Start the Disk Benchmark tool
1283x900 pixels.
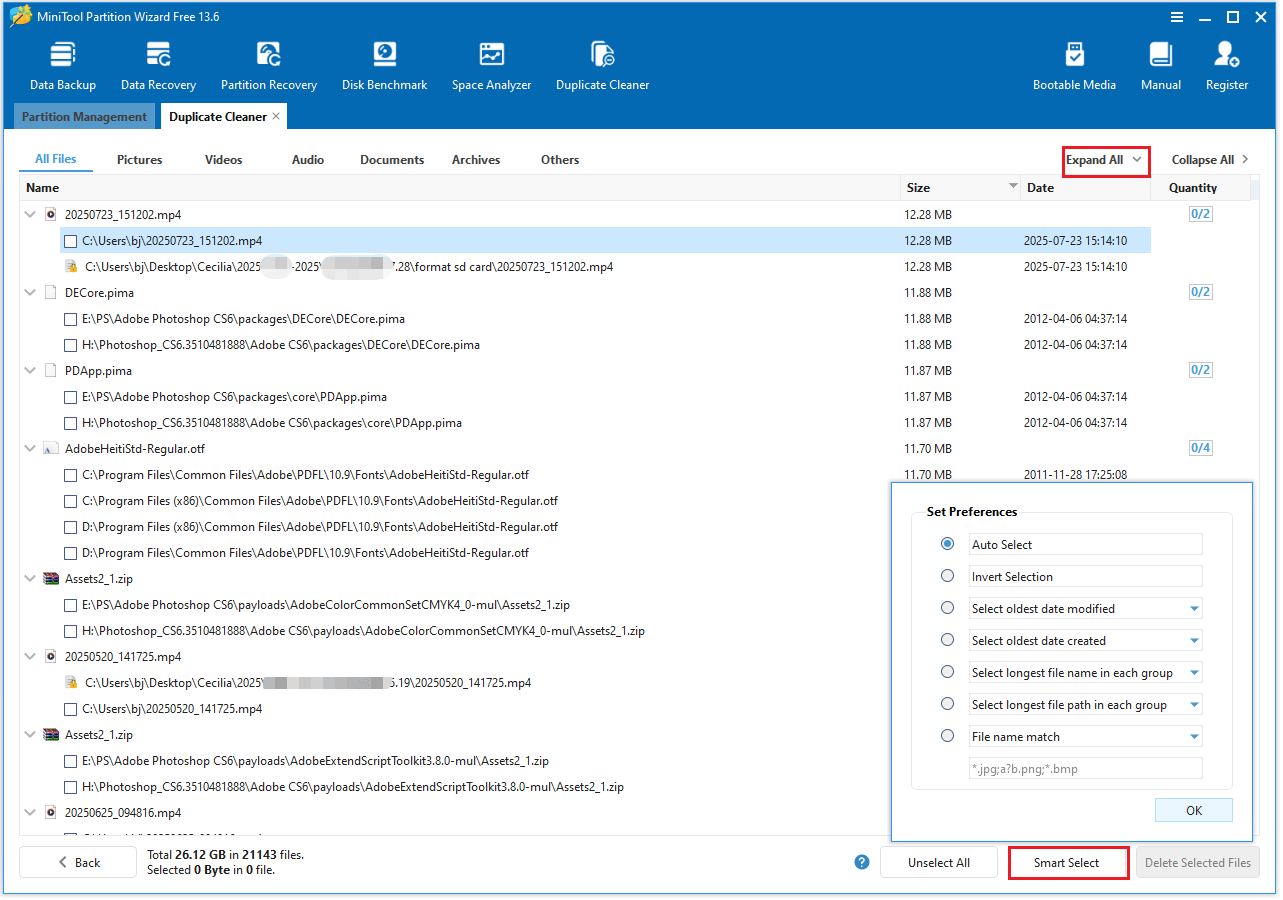pos(385,66)
